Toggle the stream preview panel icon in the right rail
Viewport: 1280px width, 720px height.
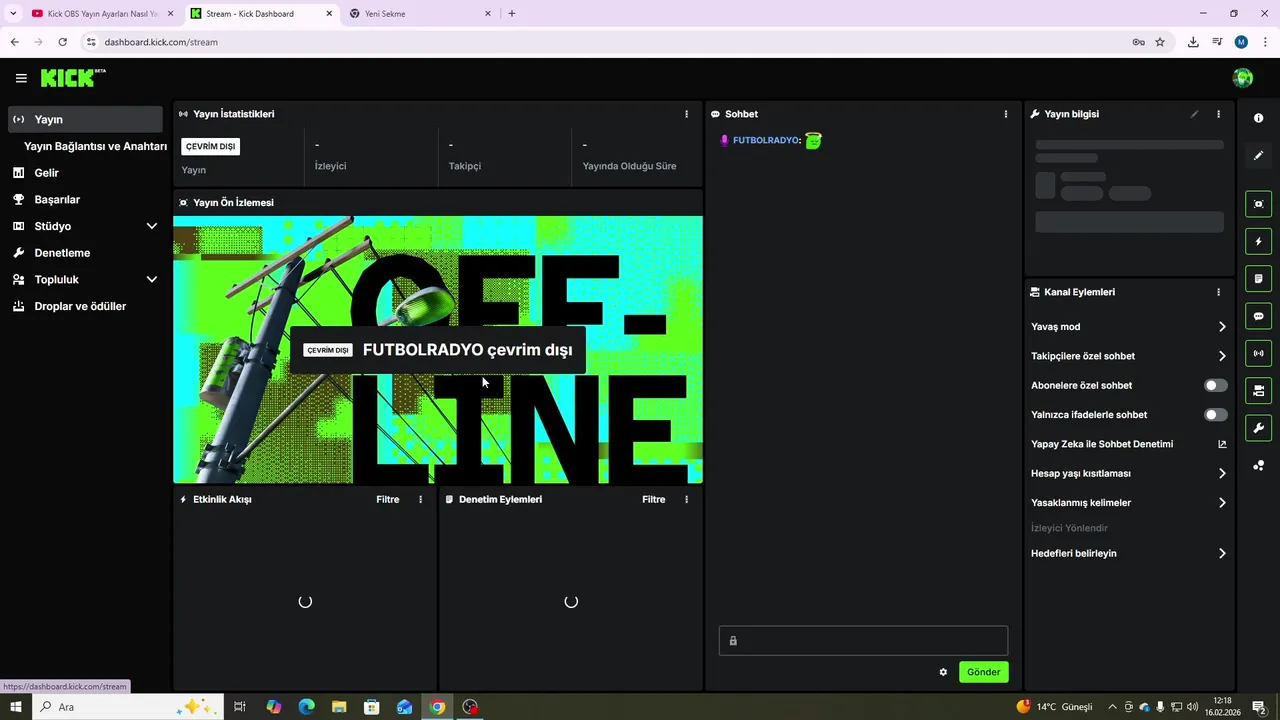pos(1258,204)
